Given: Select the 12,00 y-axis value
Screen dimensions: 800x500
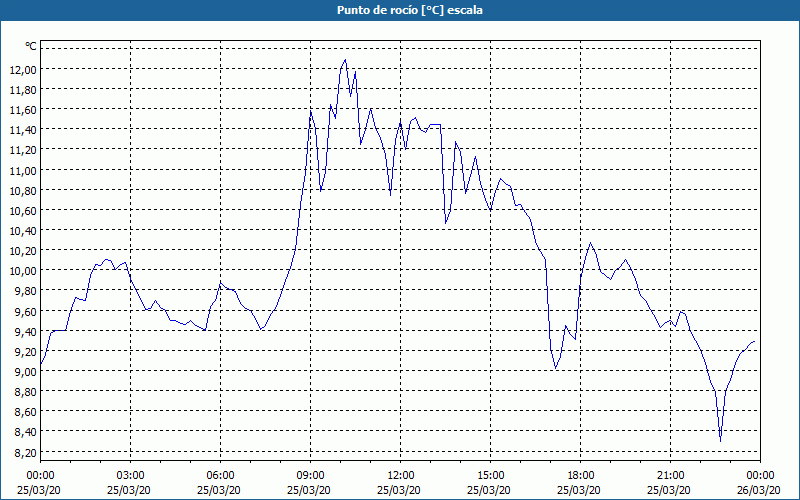Looking at the screenshot, I should 23,69.
